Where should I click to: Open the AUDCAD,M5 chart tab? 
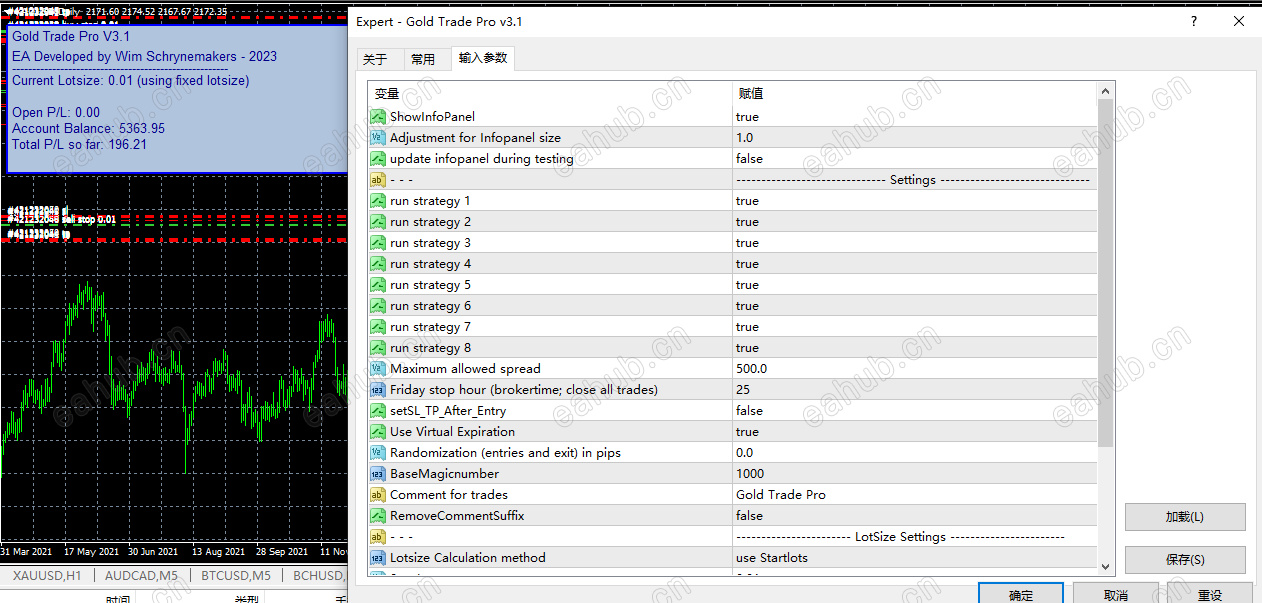[141, 576]
